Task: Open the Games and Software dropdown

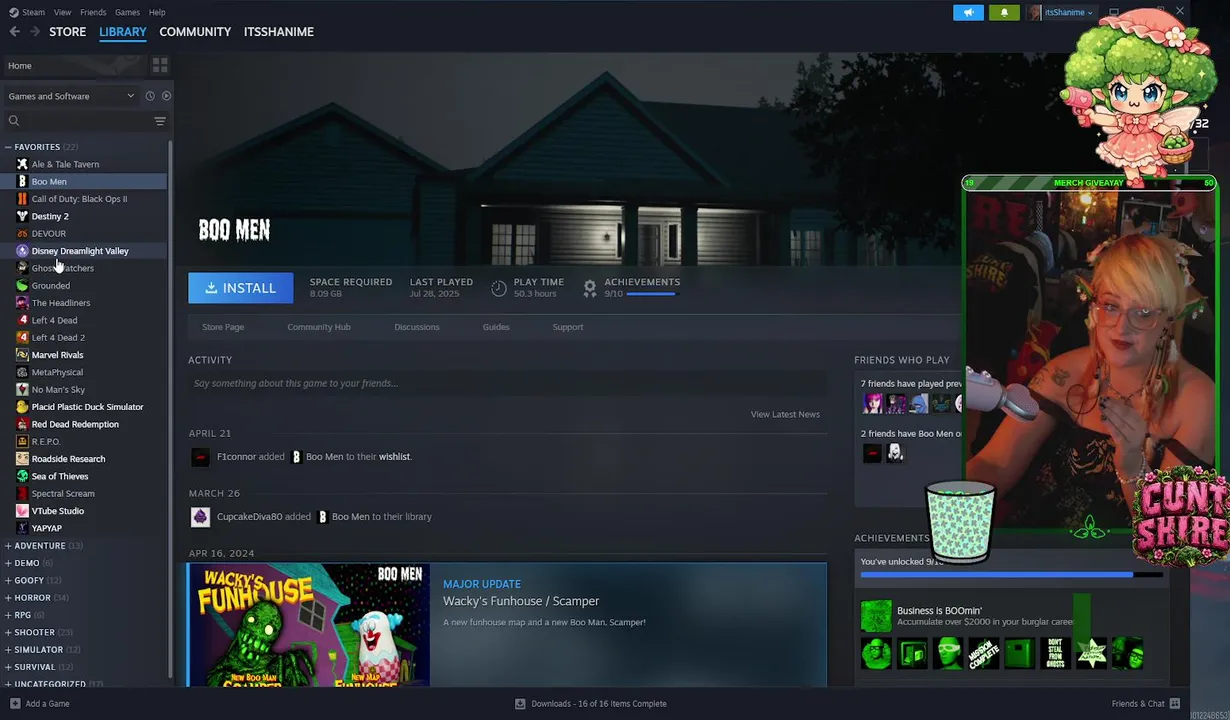Action: [71, 96]
